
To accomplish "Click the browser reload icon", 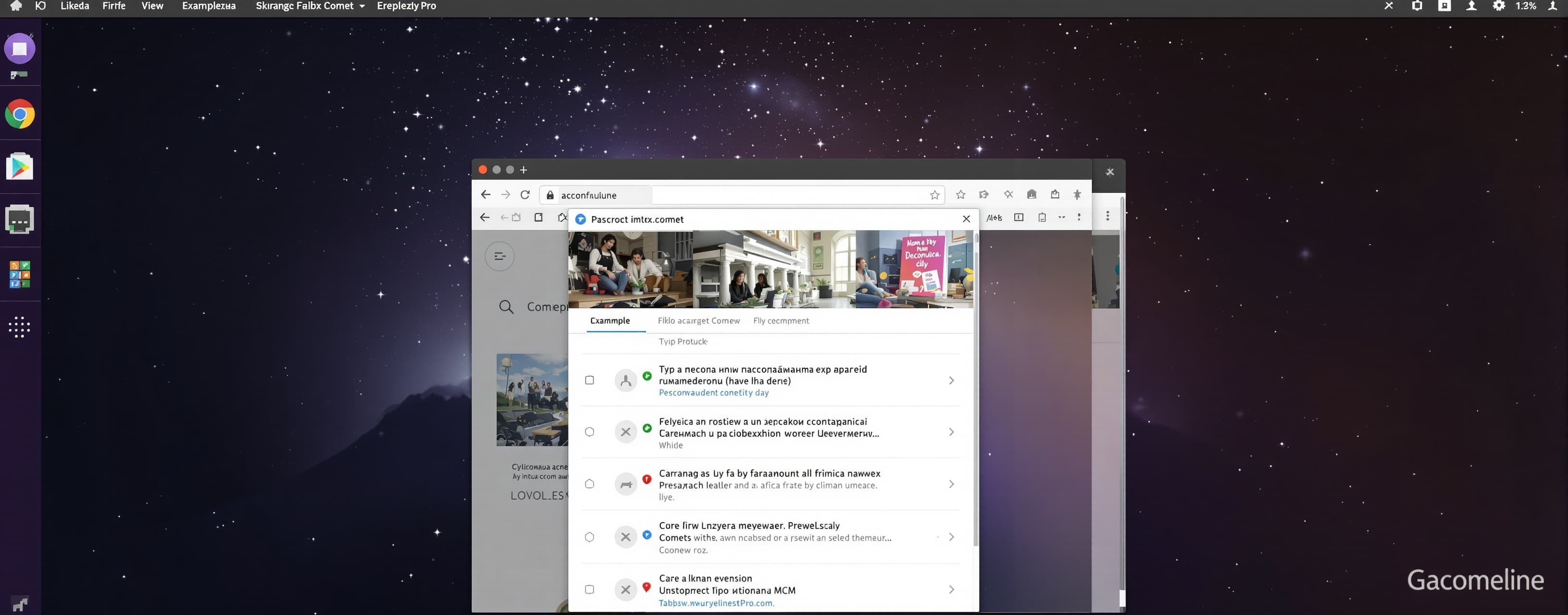I will (x=525, y=195).
